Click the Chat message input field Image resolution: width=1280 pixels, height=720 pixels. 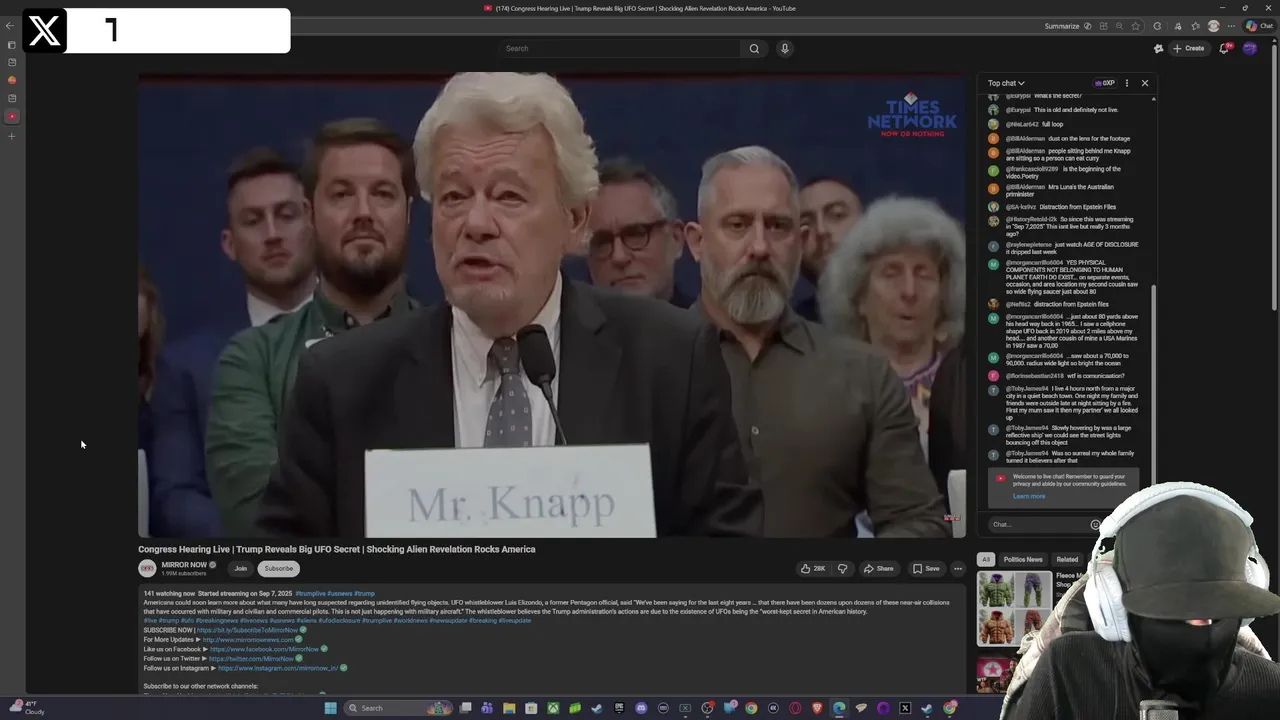coord(1040,524)
